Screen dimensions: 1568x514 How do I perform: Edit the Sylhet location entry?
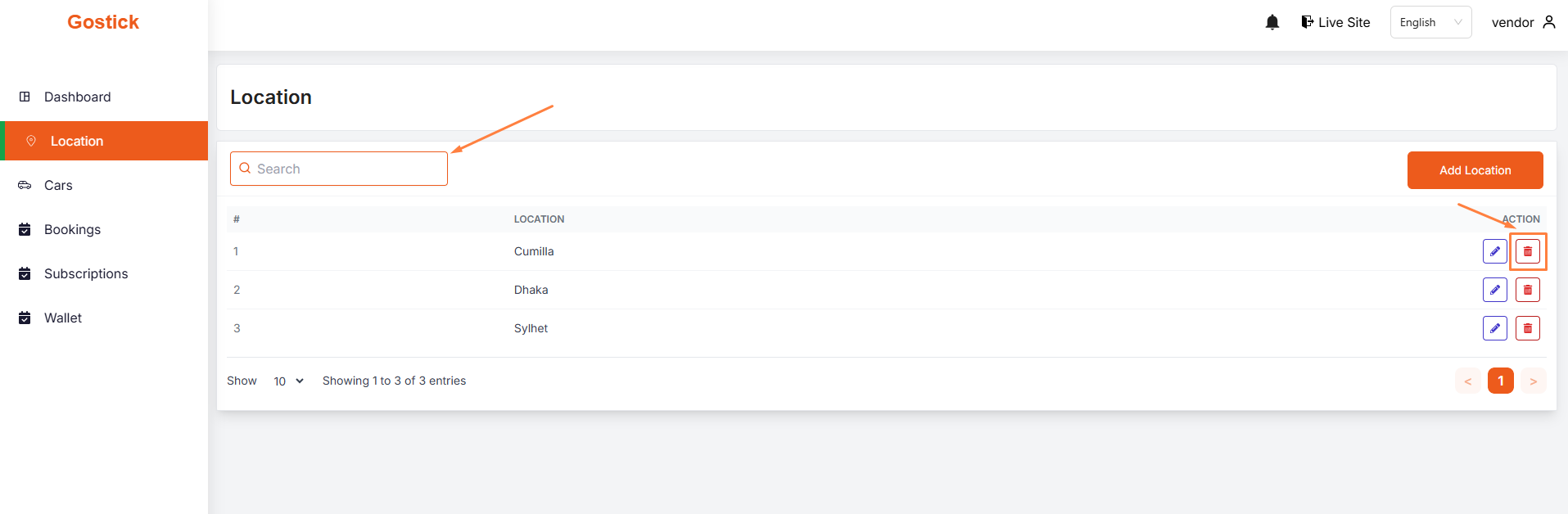(x=1494, y=328)
